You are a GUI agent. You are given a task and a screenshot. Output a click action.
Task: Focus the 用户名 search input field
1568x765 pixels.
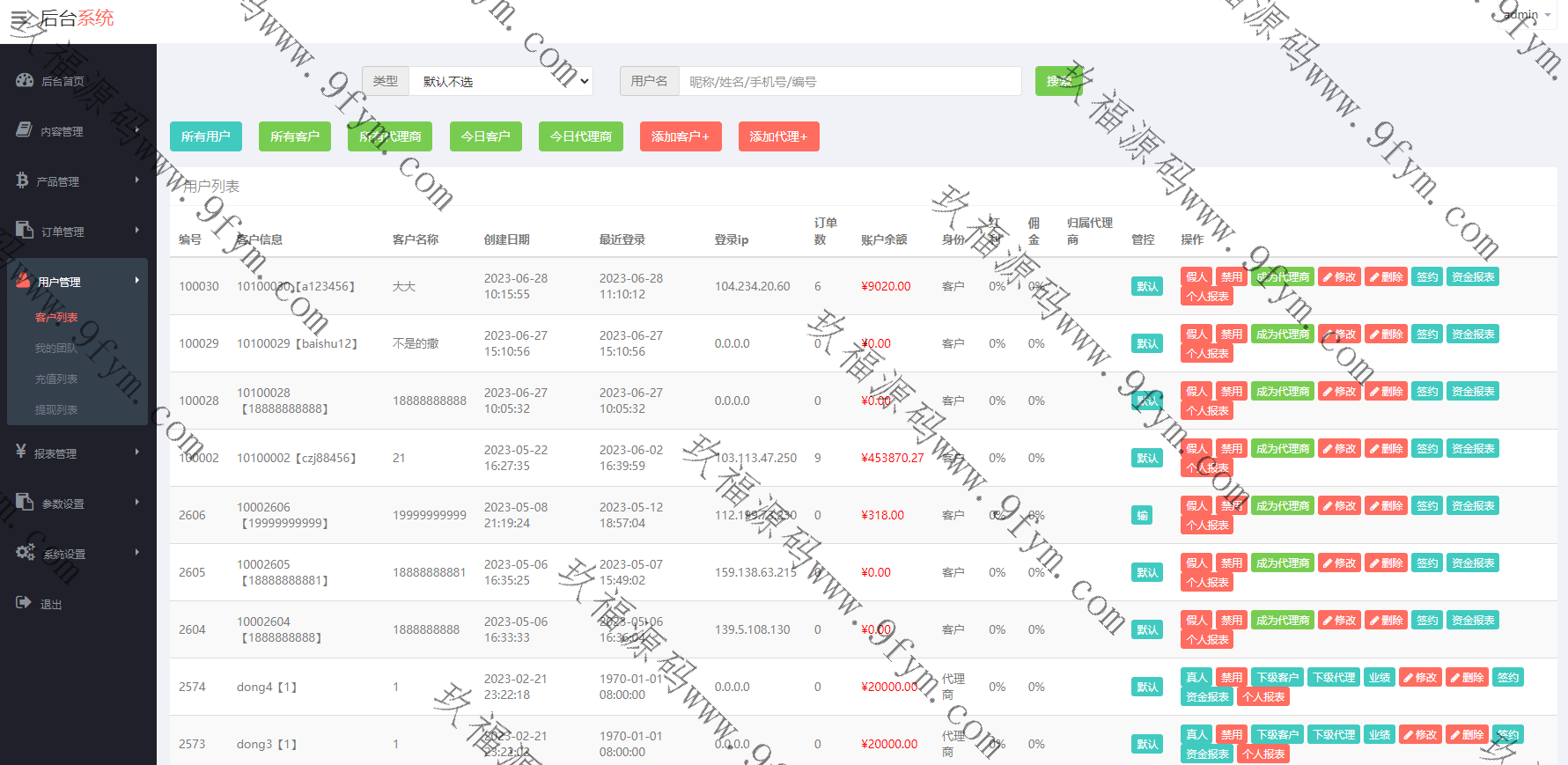850,82
